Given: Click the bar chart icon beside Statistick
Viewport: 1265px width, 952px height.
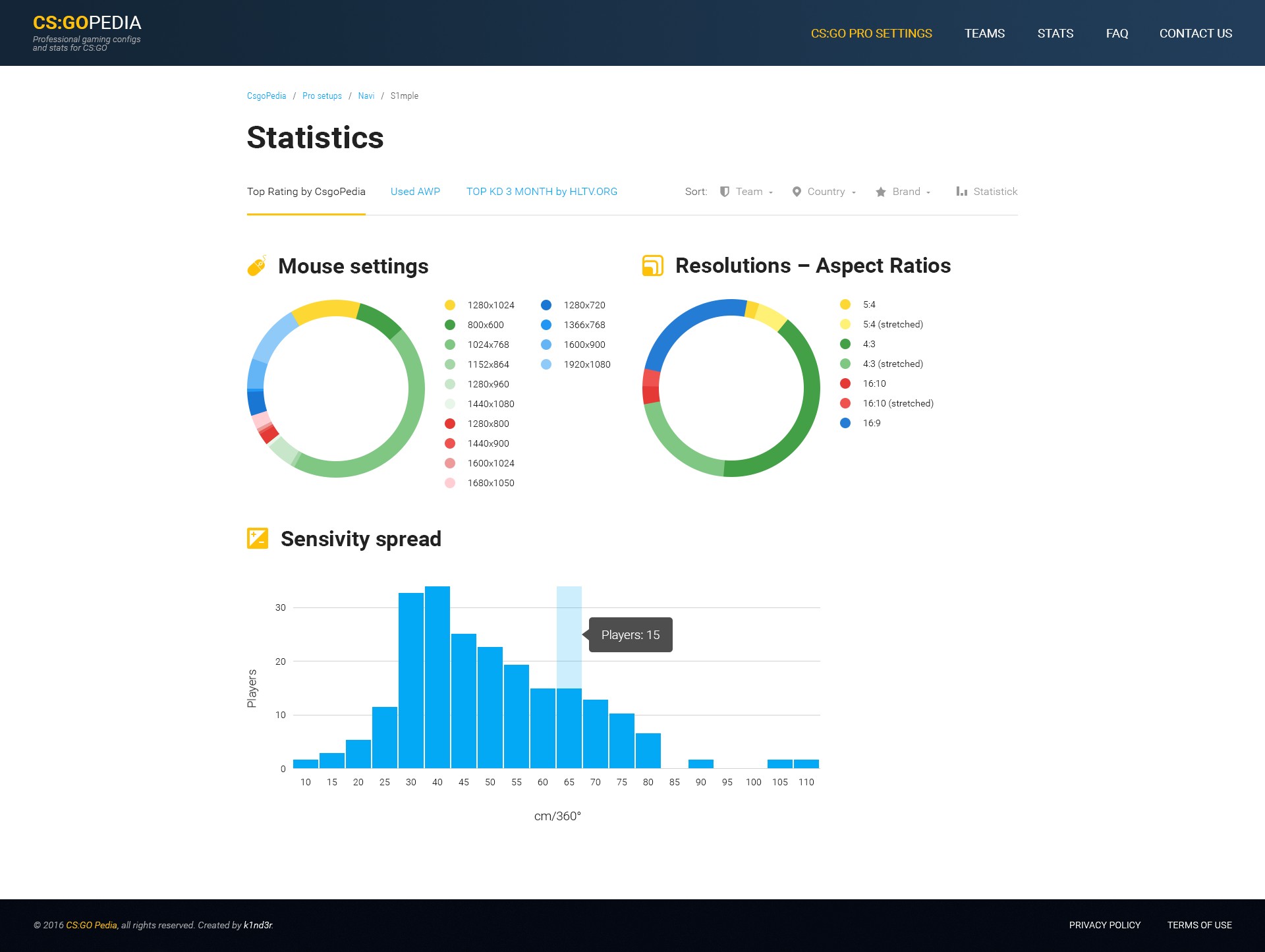Looking at the screenshot, I should click(962, 192).
